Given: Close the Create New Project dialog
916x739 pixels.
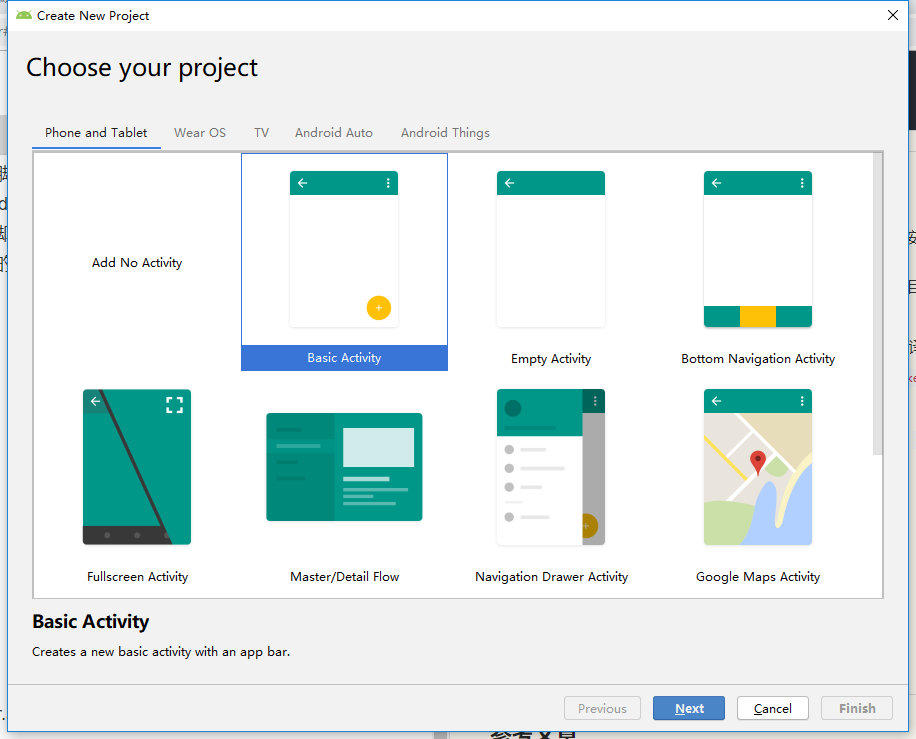Looking at the screenshot, I should 893,15.
